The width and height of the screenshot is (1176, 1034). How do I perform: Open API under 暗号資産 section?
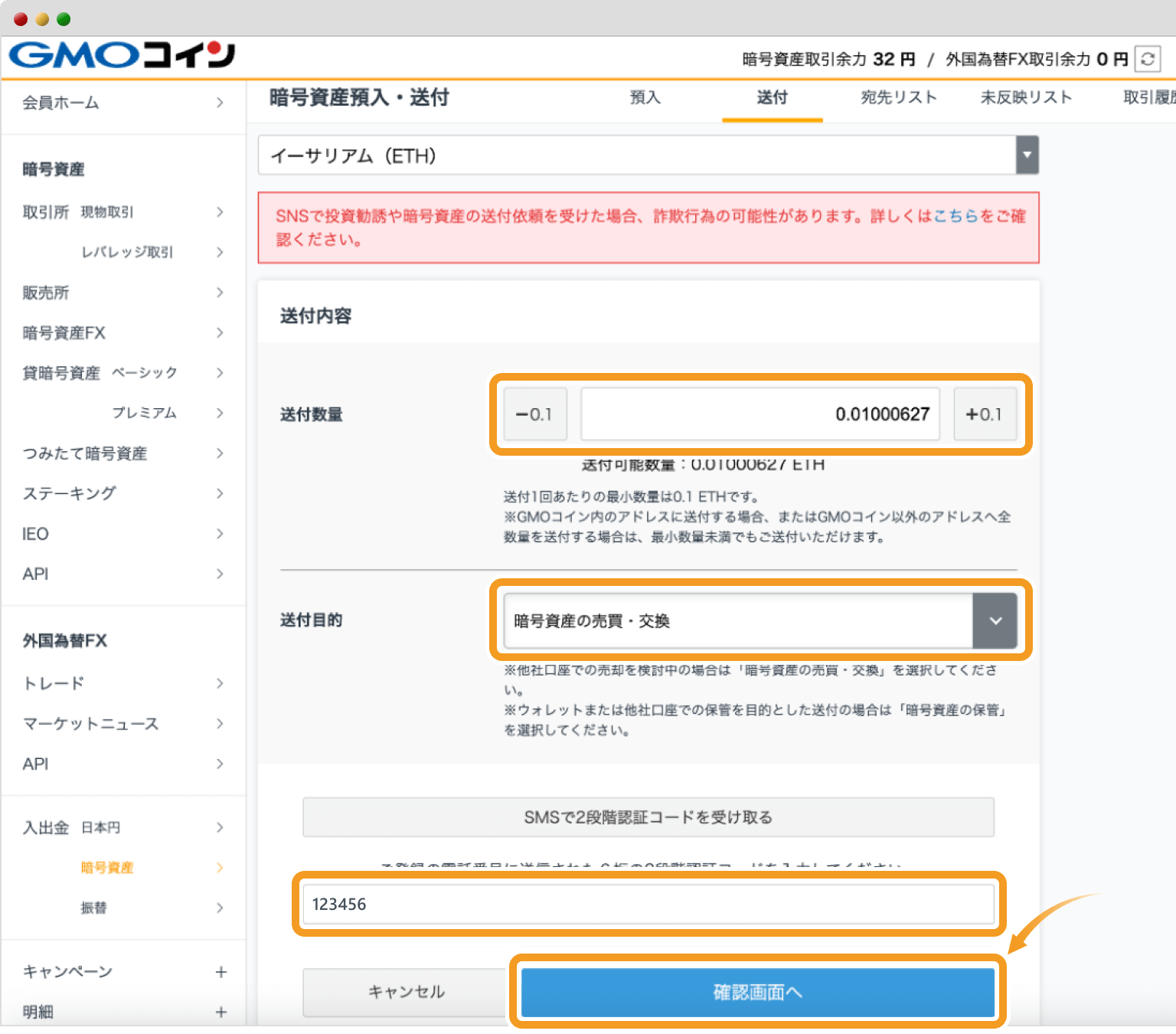point(123,574)
